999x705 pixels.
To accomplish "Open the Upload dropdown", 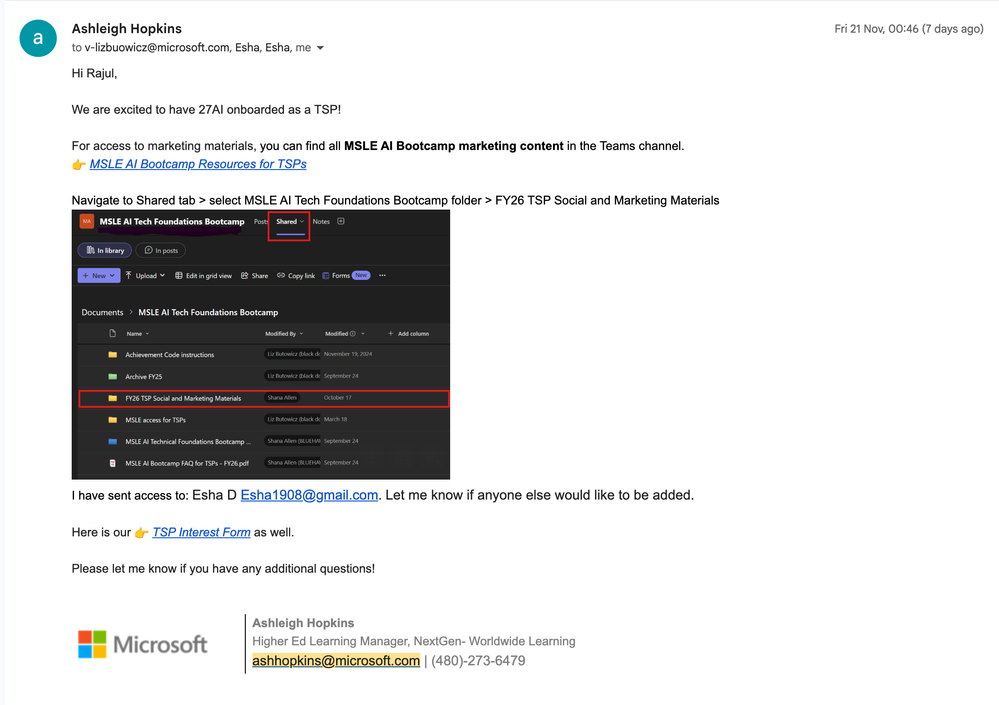I will tap(145, 276).
